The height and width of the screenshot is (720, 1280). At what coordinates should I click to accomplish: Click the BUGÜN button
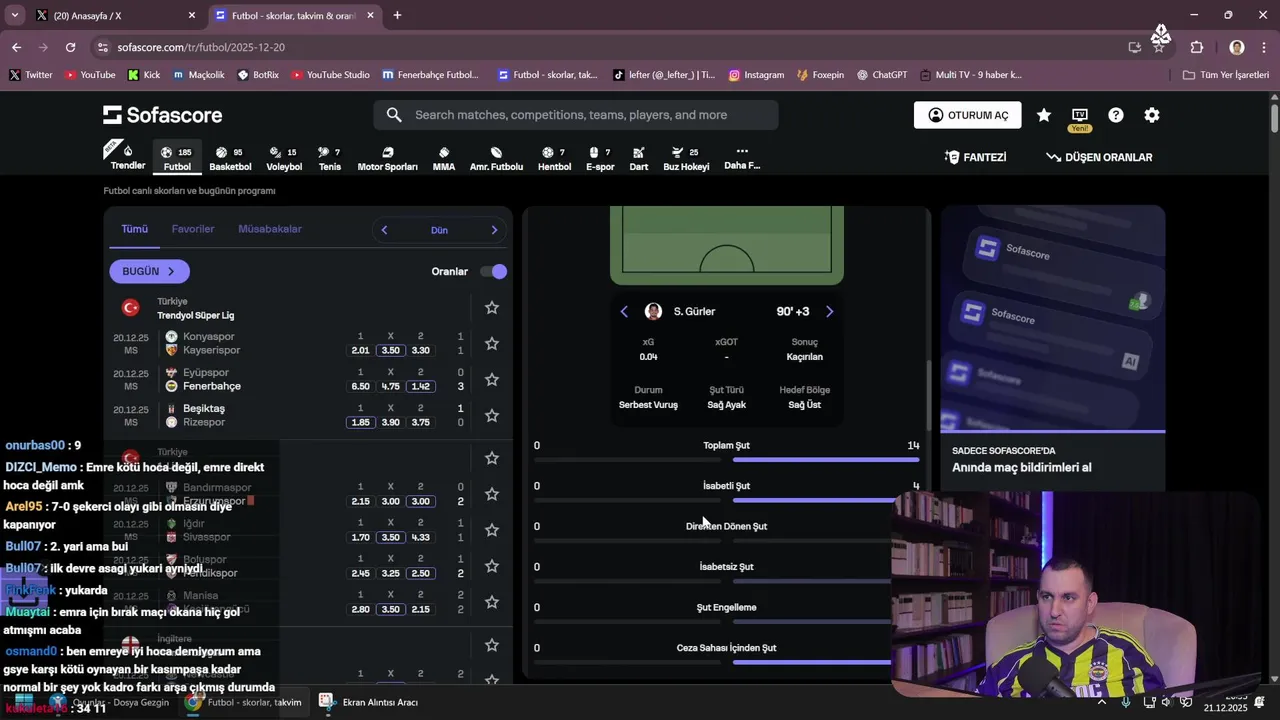(149, 271)
